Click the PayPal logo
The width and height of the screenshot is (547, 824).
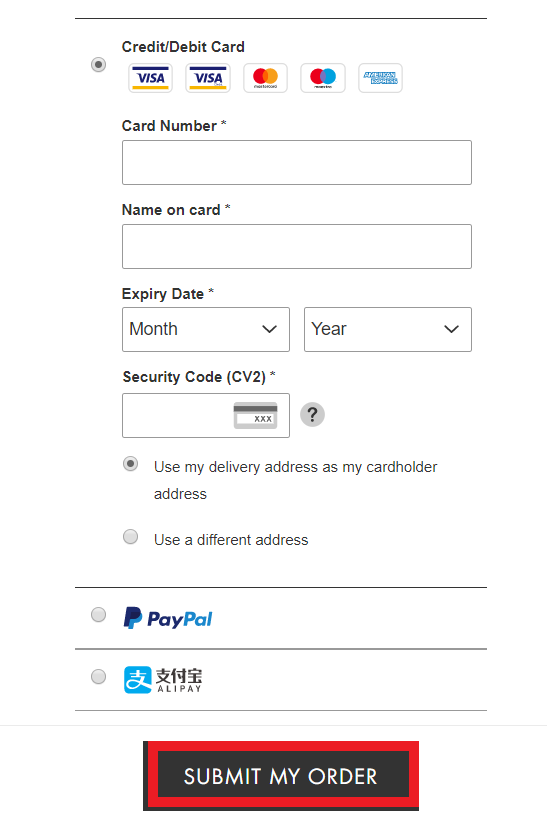[x=168, y=619]
